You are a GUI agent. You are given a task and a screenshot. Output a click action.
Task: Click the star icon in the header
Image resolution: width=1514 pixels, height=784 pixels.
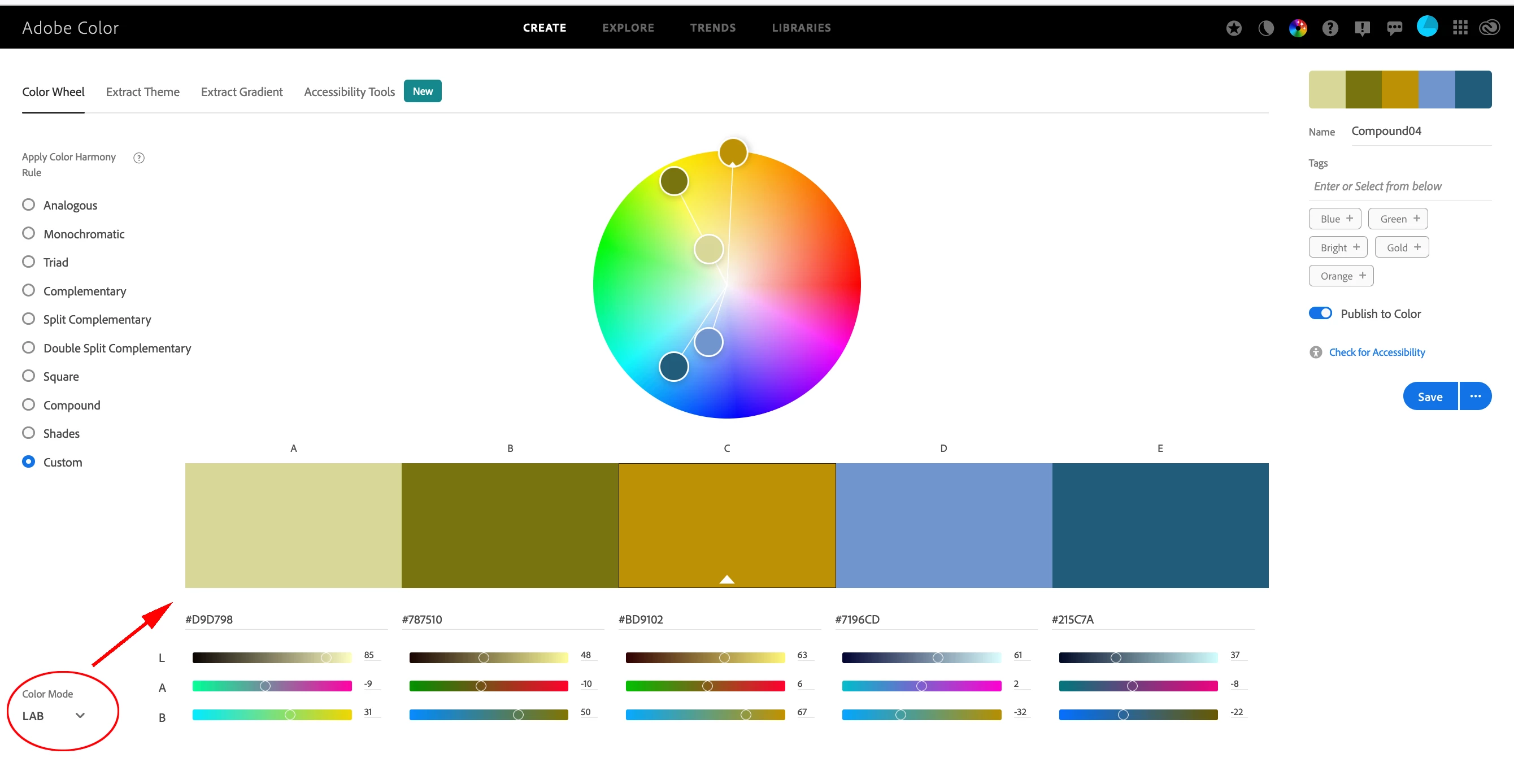click(1234, 28)
